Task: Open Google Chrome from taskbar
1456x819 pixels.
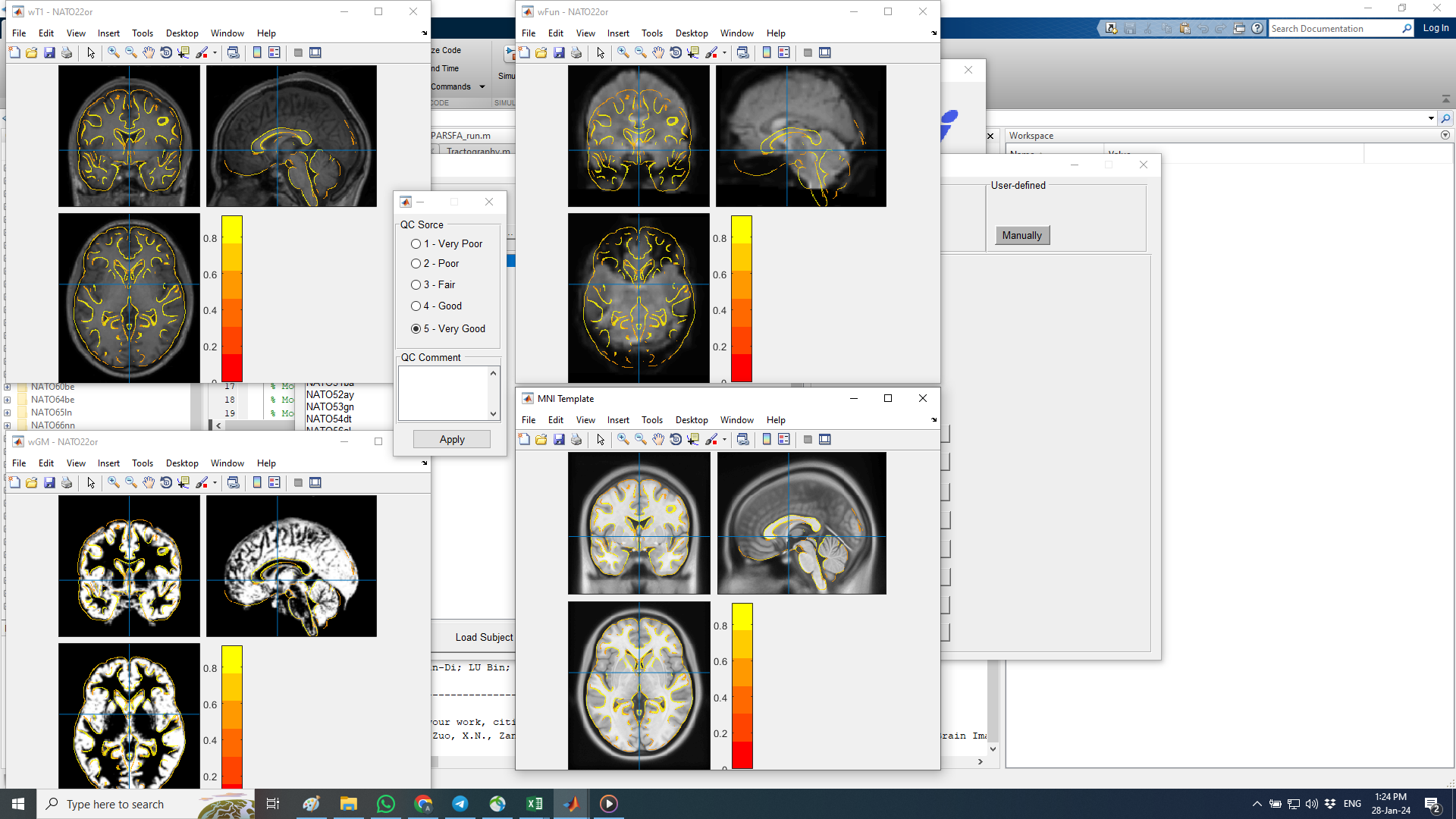Action: 423,804
